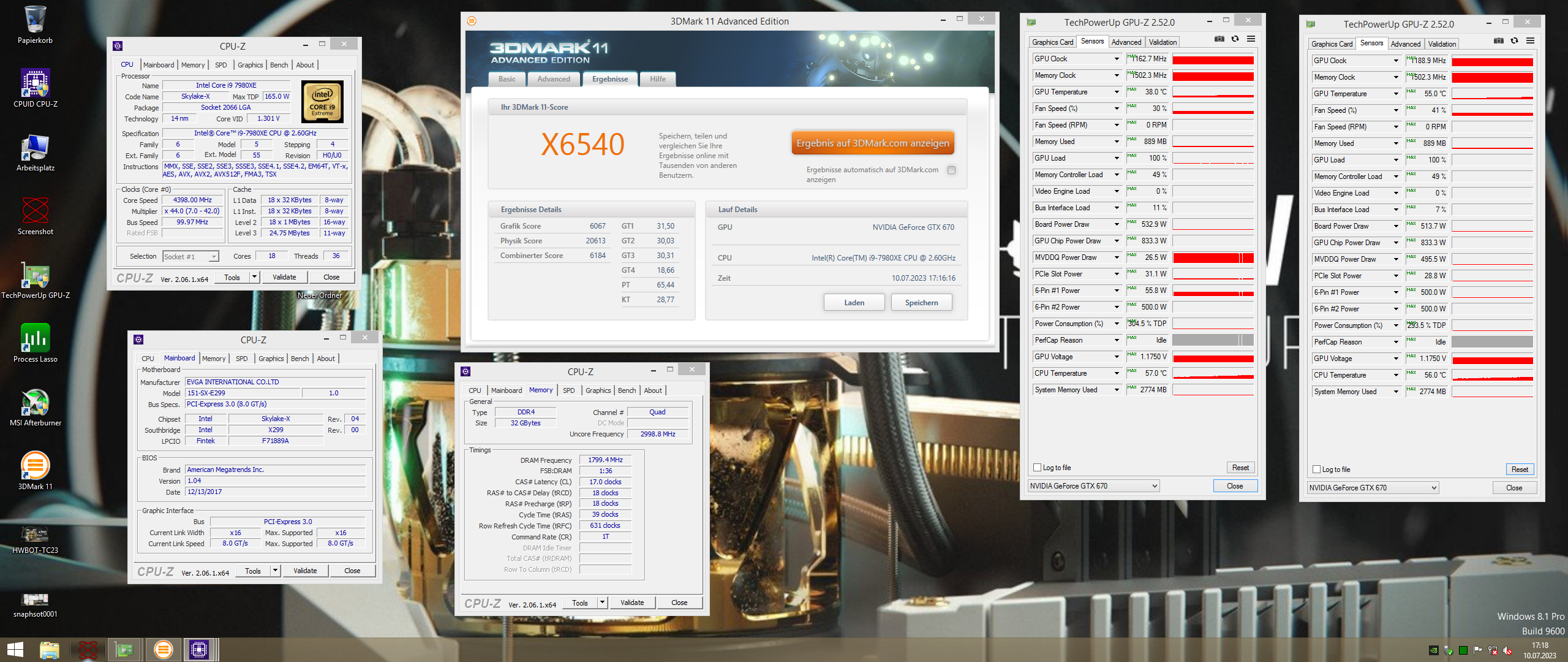1568x662 pixels.
Task: Open Validation tab in left GPU-Z
Action: pyautogui.click(x=1163, y=42)
